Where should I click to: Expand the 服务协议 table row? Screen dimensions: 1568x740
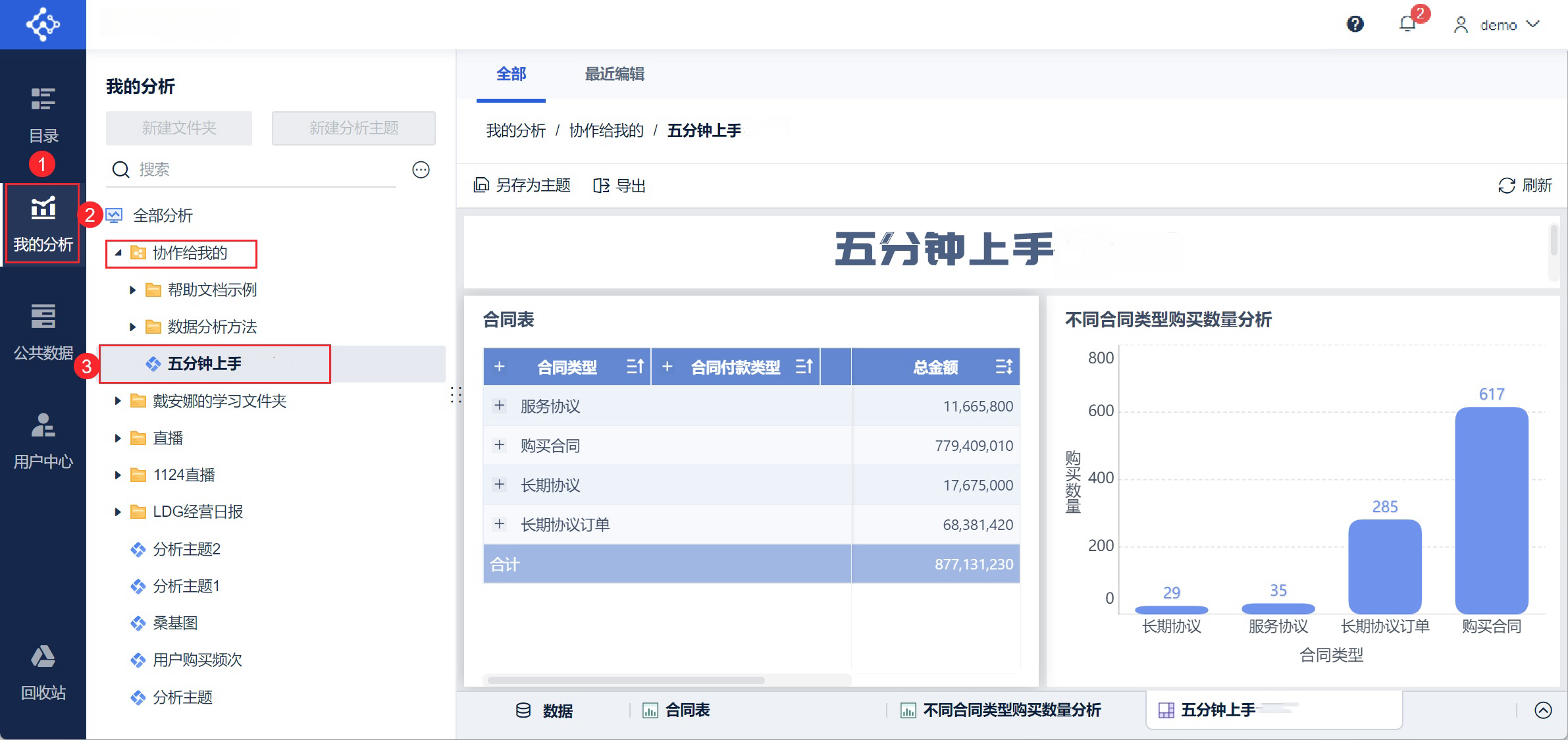(x=499, y=406)
